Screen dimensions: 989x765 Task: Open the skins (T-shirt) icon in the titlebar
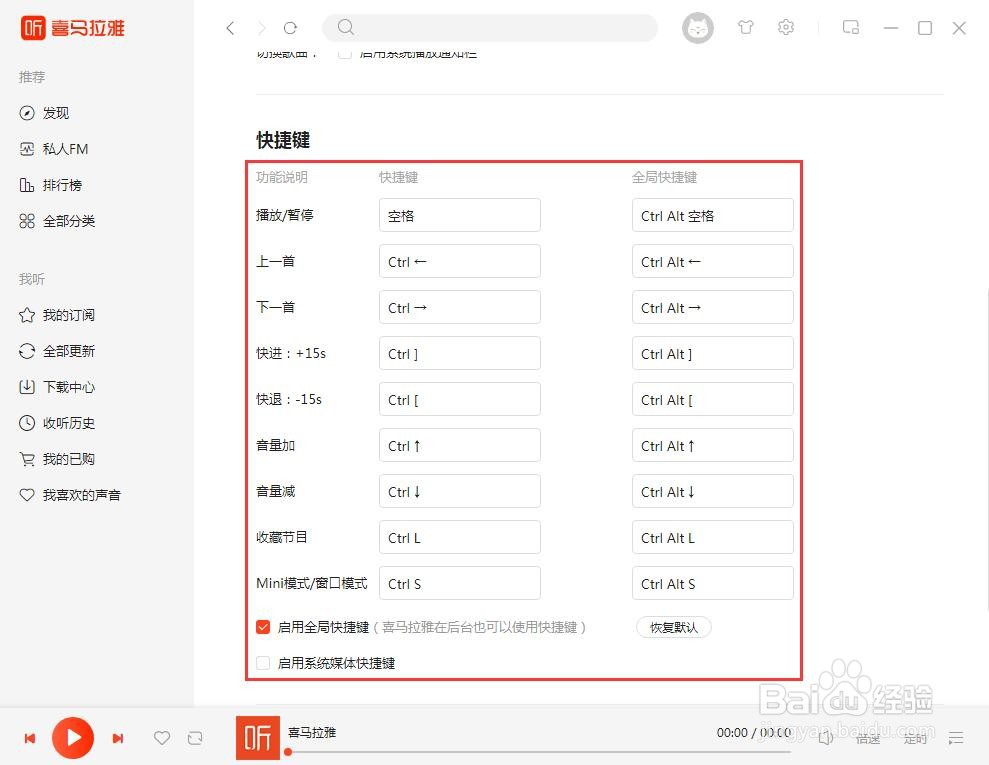(746, 27)
